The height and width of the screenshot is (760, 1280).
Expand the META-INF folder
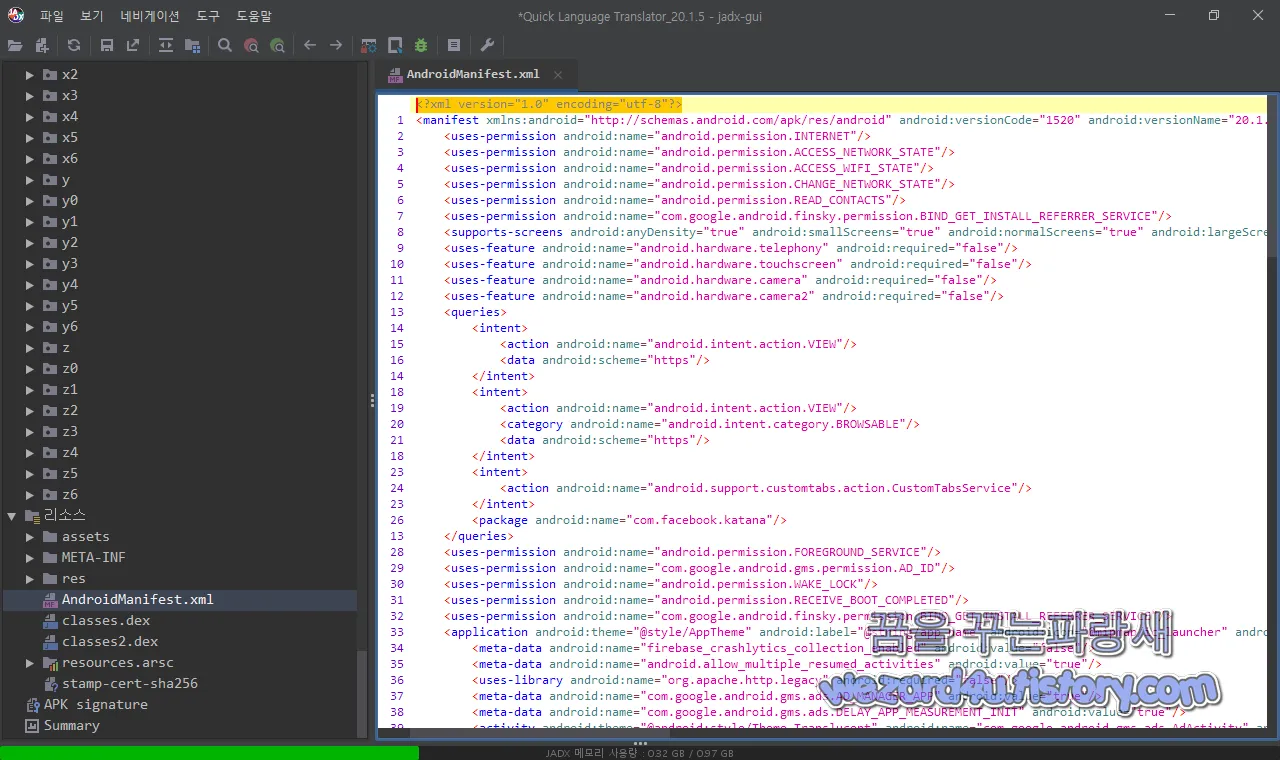(30, 558)
